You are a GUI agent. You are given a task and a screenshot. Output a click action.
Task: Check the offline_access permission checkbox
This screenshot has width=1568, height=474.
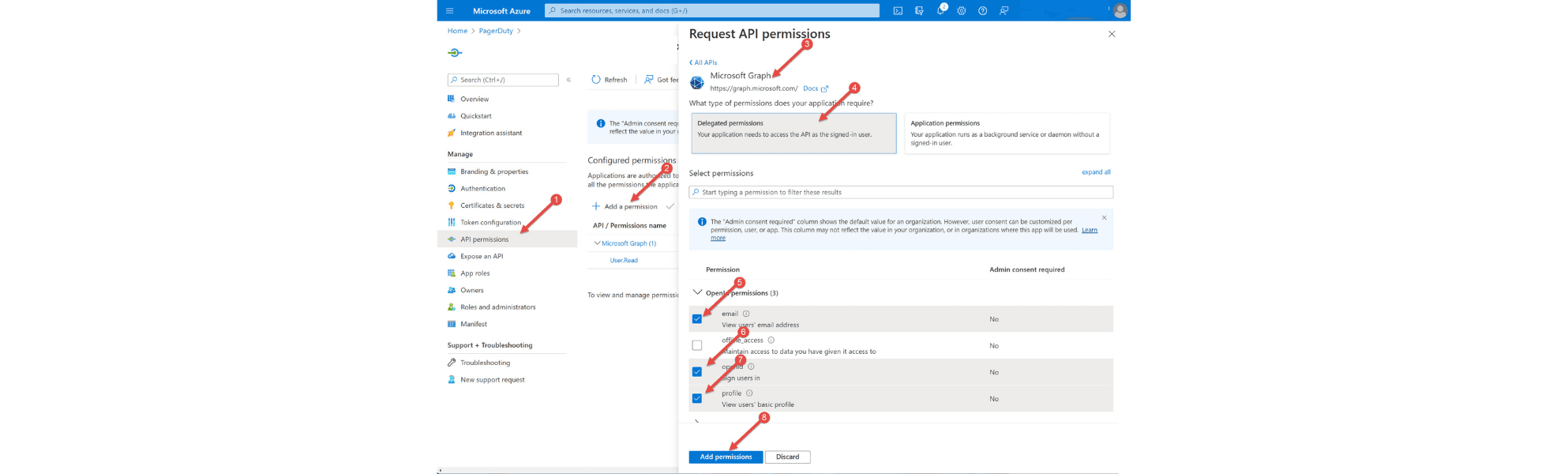(x=697, y=345)
